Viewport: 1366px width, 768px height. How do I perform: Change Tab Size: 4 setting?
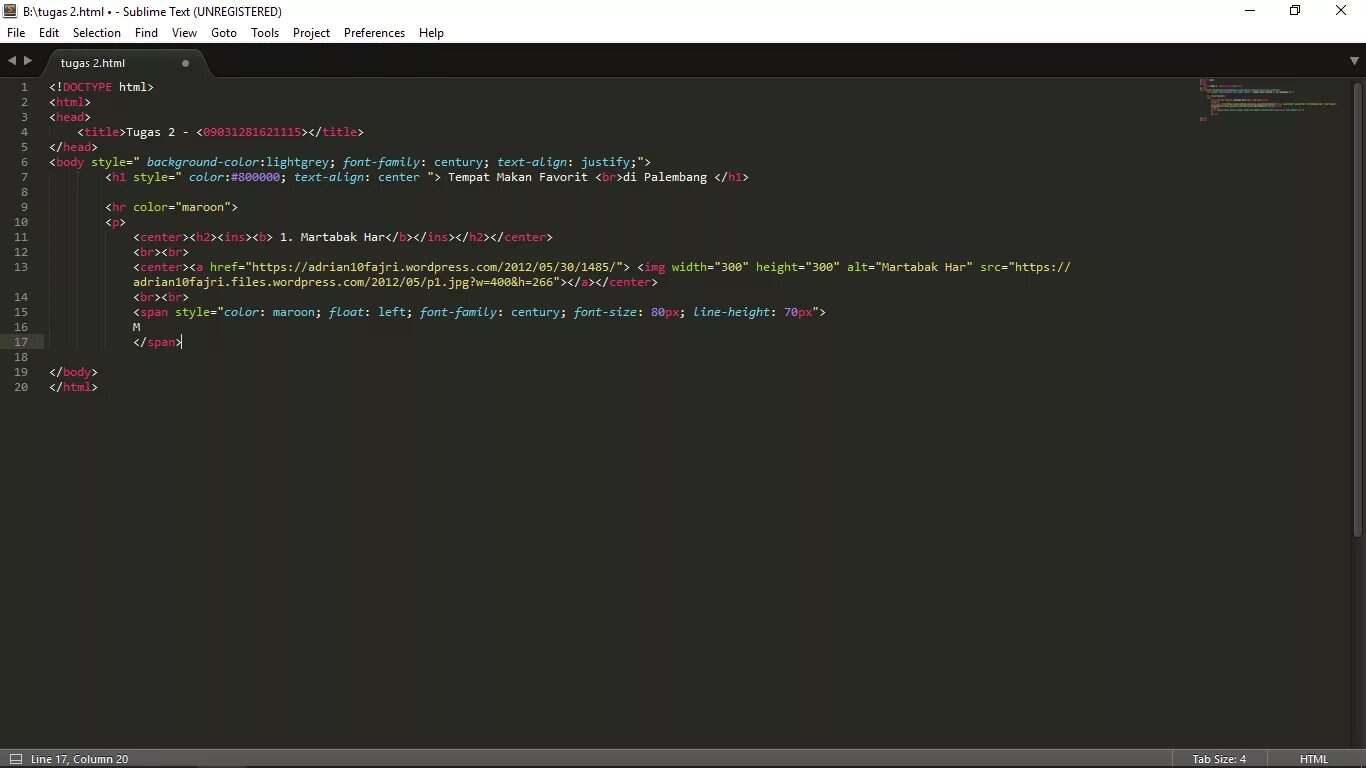pyautogui.click(x=1219, y=759)
